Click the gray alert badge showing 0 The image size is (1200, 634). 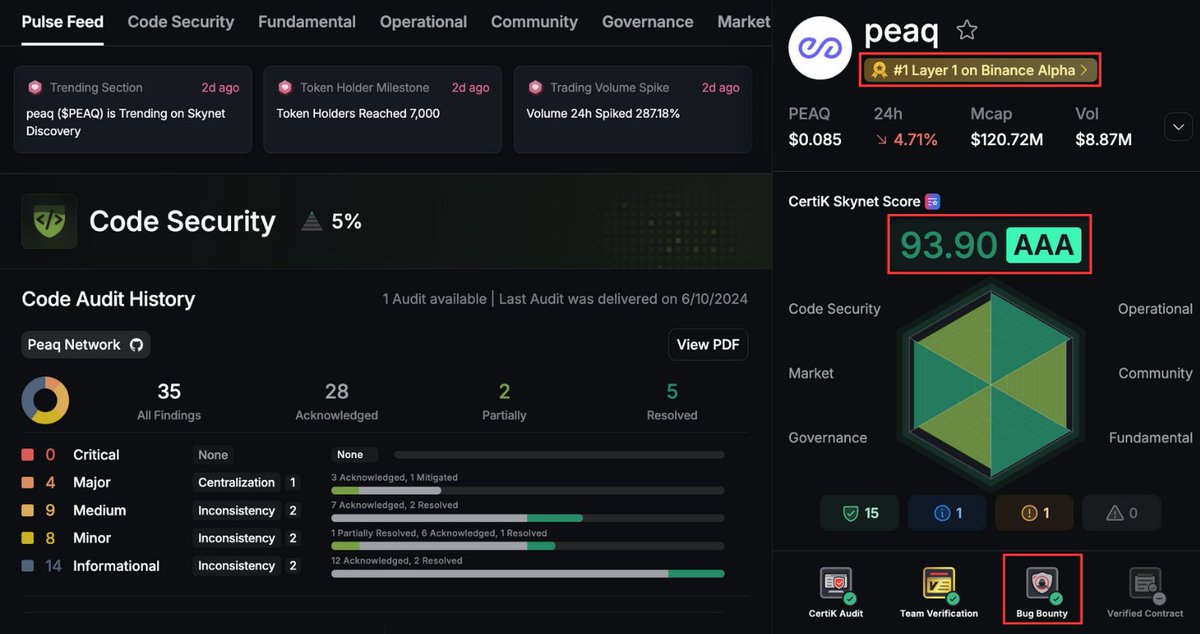point(1121,512)
